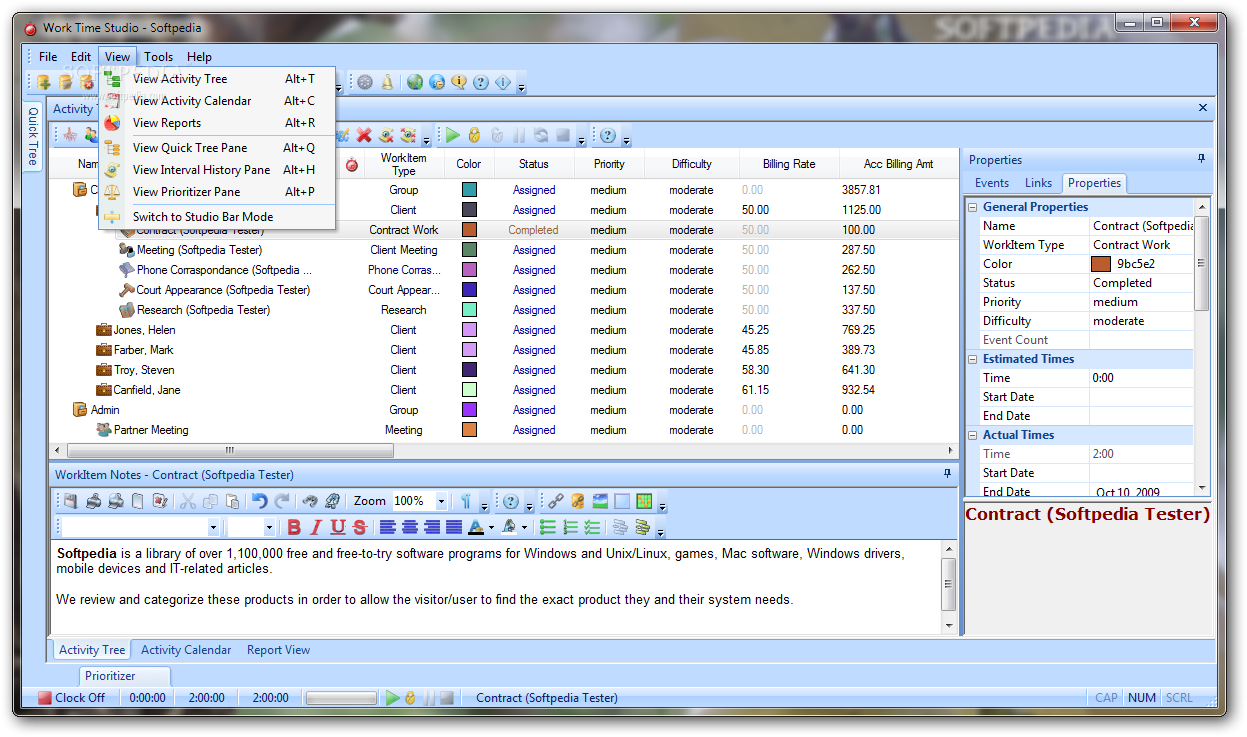The width and height of the screenshot is (1247, 737).
Task: Click the help icon in notes toolbar
Action: coord(511,501)
